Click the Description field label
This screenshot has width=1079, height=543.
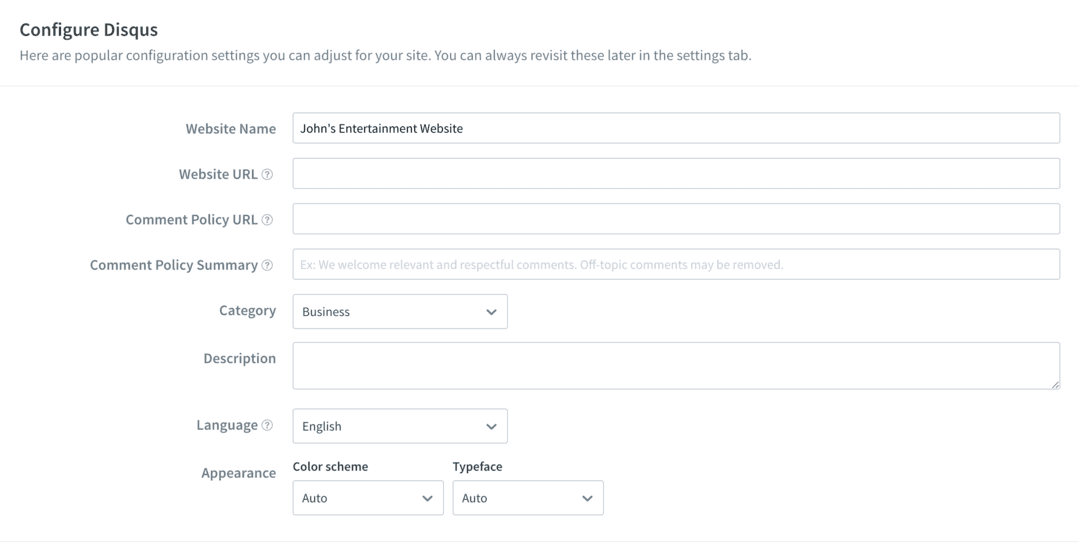[239, 358]
